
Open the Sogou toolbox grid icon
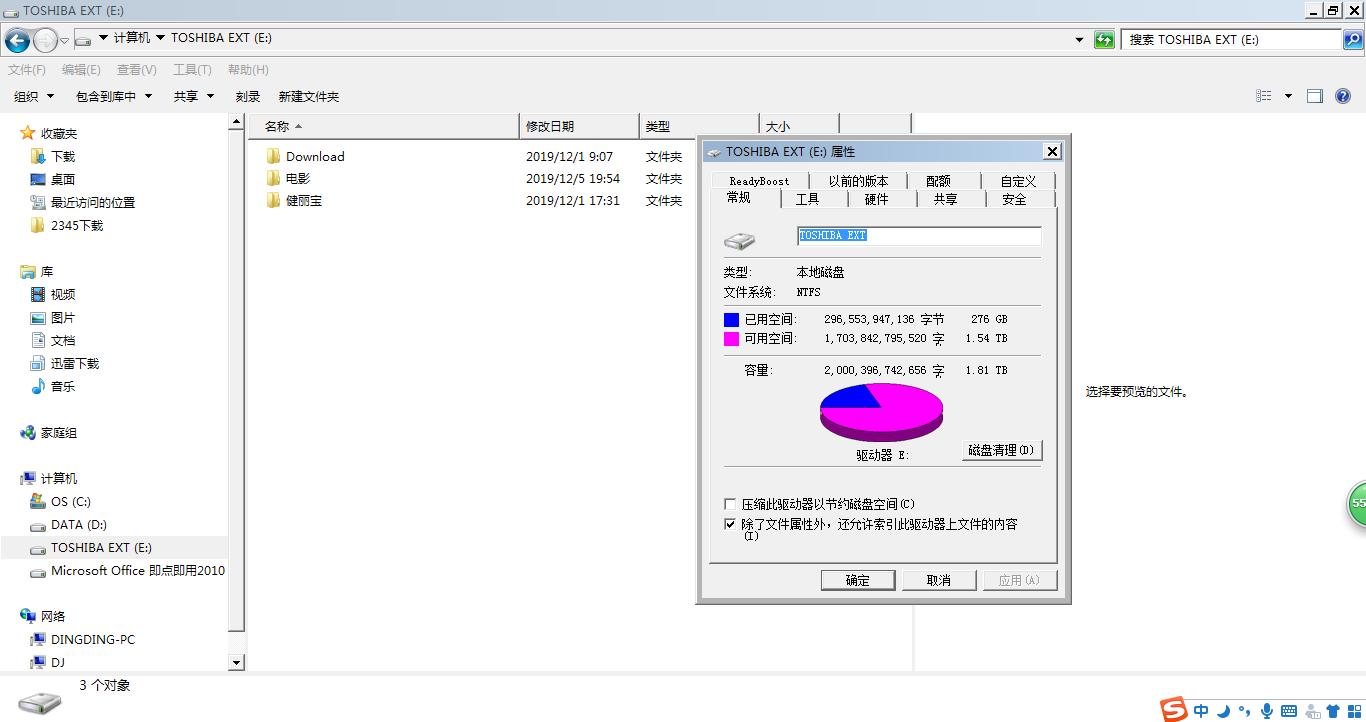pos(1354,710)
